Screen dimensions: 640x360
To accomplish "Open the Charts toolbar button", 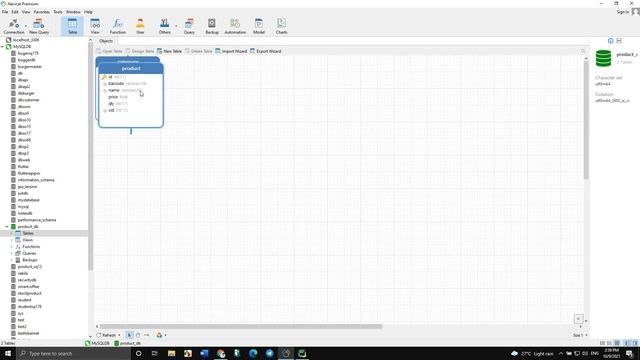I will (281, 26).
